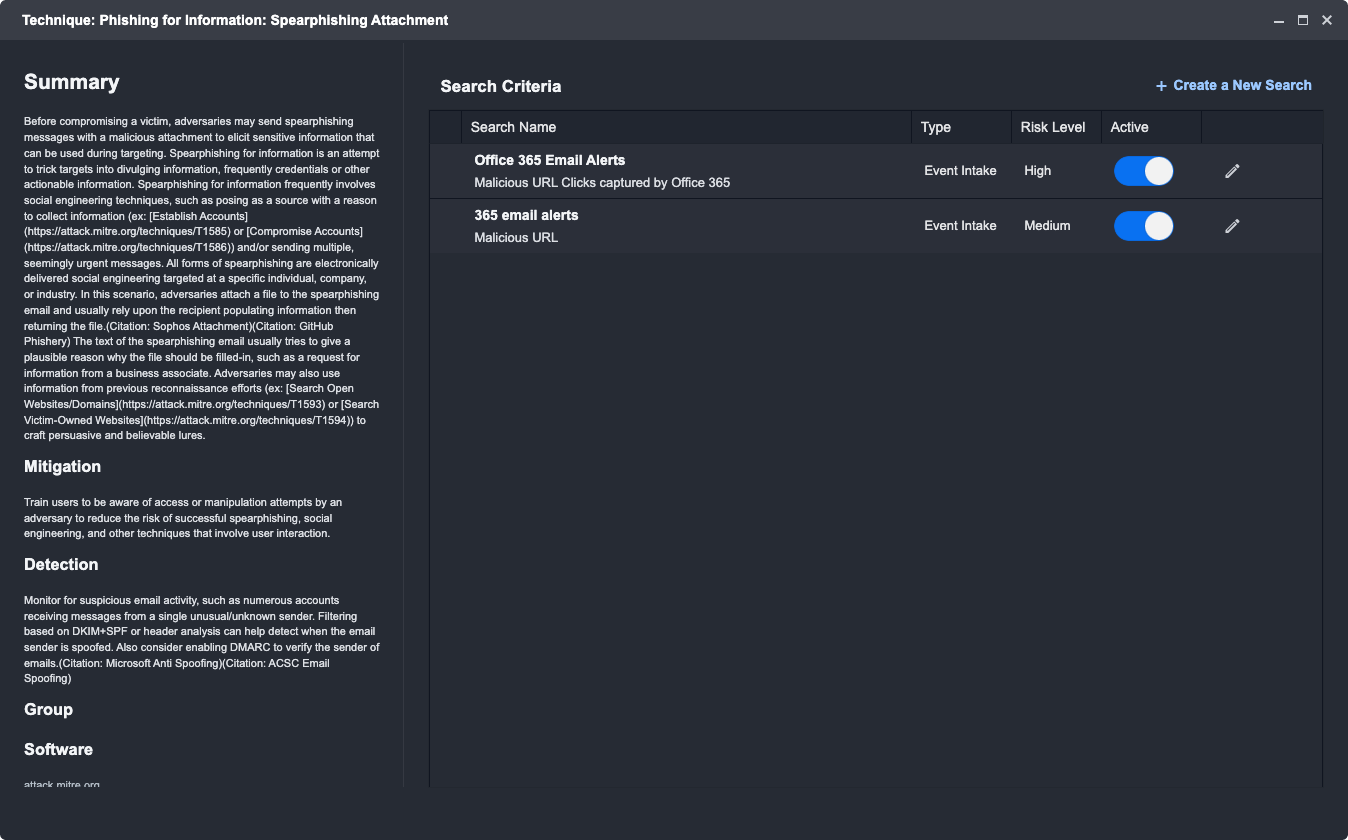
Task: Create a New Search
Action: coord(1233,86)
